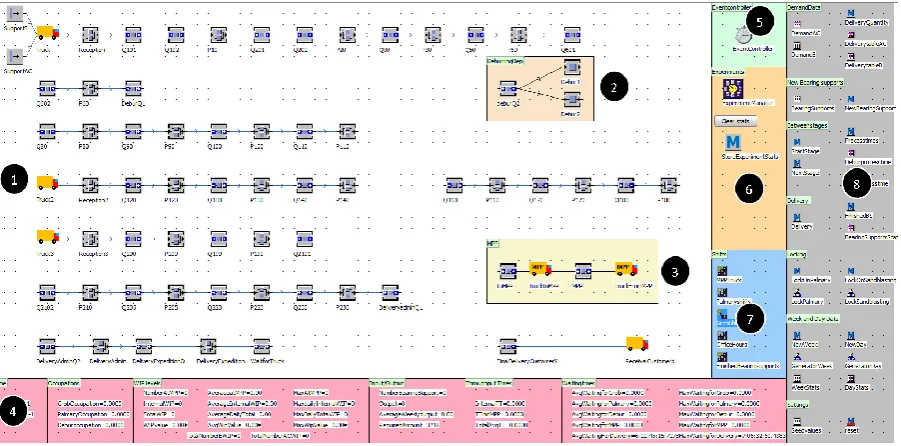Open the Delivery method icon
The width and height of the screenshot is (901, 446).
pyautogui.click(x=797, y=217)
